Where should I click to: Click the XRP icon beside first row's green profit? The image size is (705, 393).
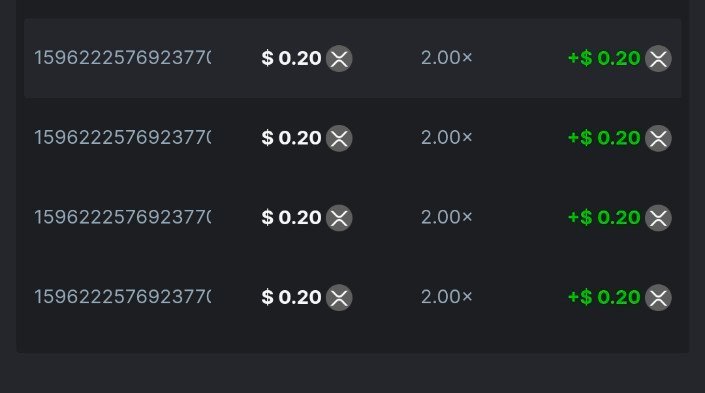(658, 58)
